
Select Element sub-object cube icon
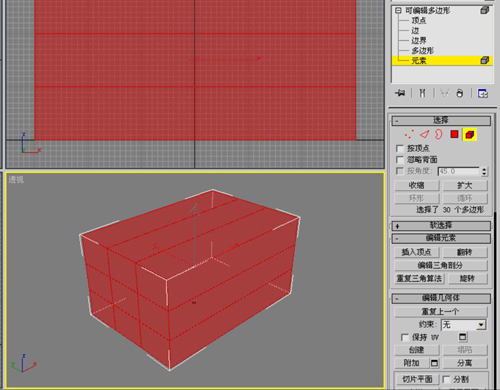(x=470, y=135)
